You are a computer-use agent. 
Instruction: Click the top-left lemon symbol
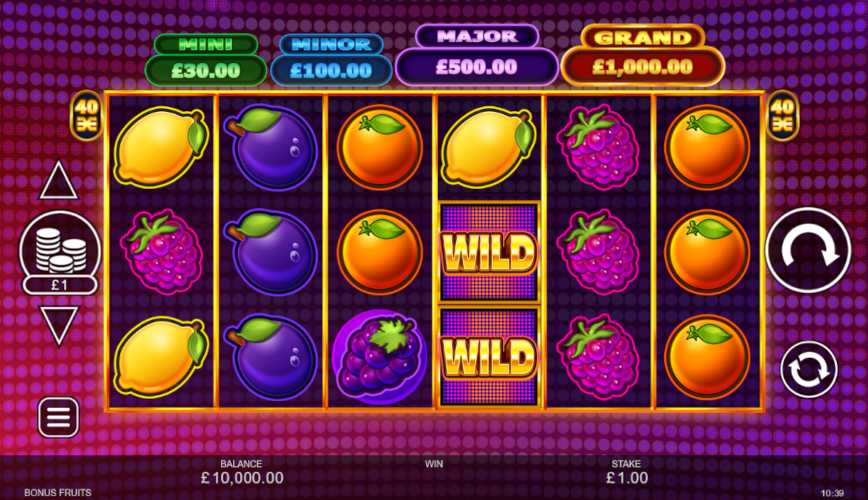pyautogui.click(x=161, y=147)
